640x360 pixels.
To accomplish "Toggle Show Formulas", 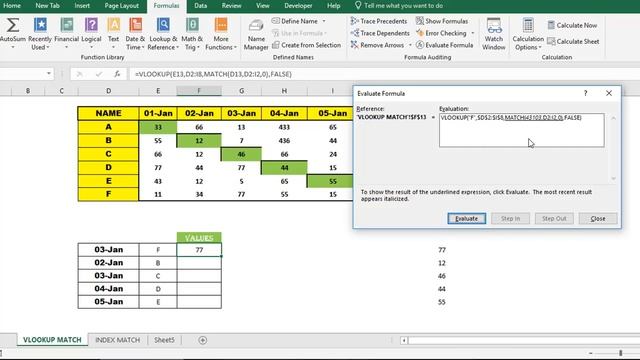I will pos(442,21).
